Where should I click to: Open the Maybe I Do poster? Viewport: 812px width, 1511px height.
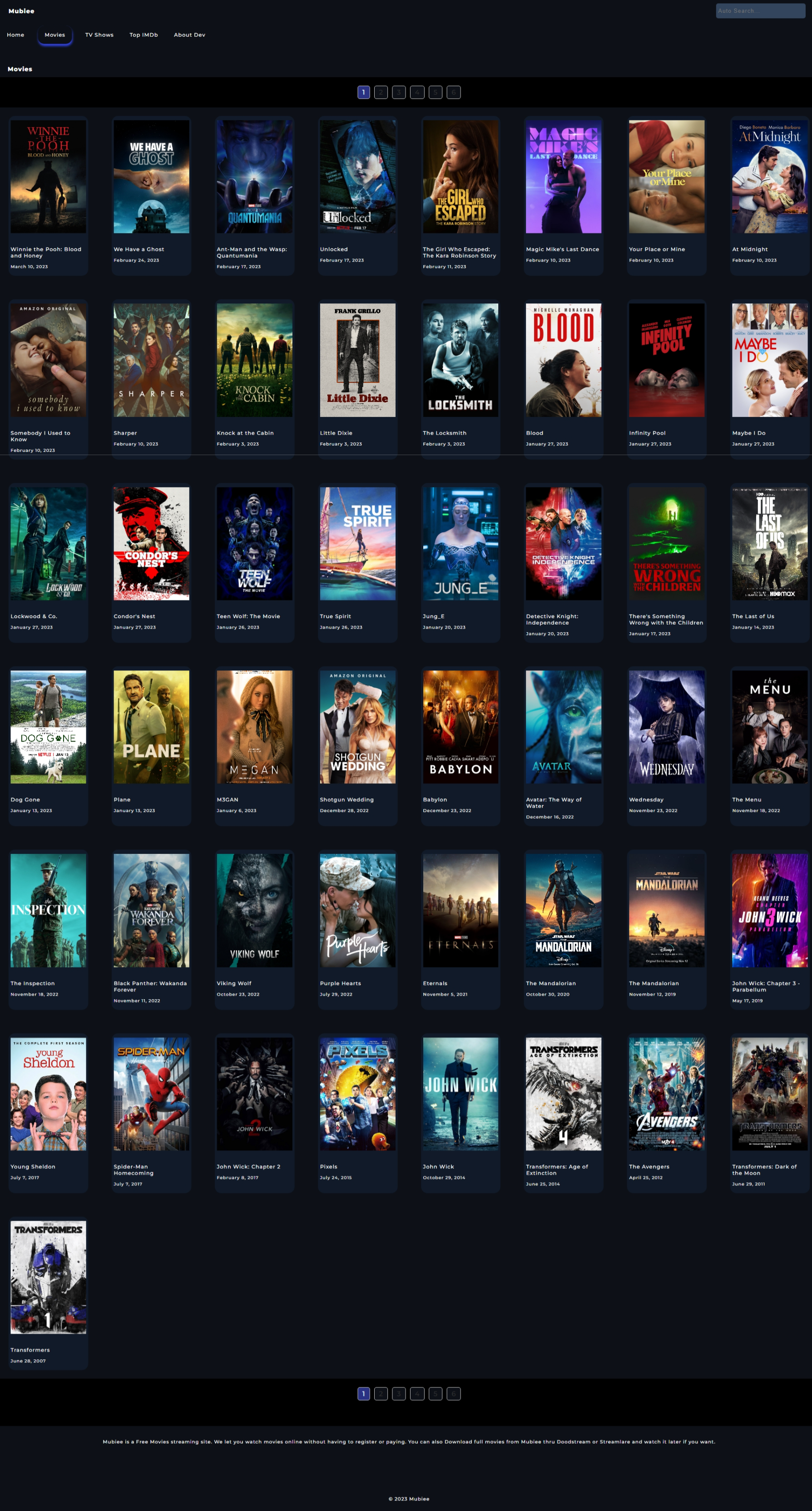770,360
